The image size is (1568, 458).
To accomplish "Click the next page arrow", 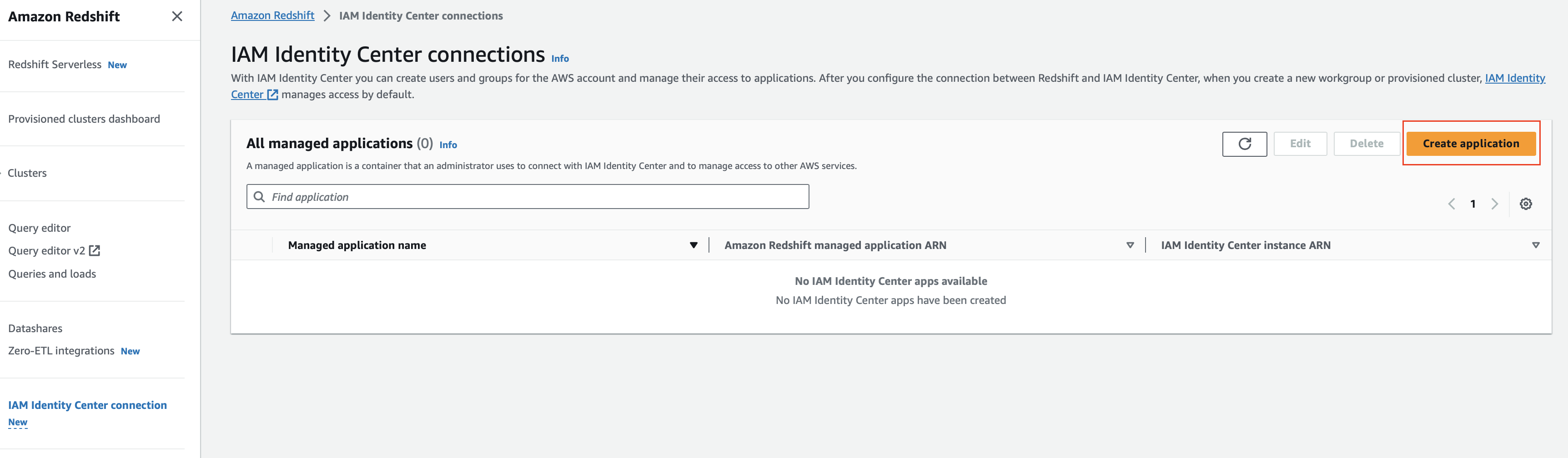I will click(1495, 204).
